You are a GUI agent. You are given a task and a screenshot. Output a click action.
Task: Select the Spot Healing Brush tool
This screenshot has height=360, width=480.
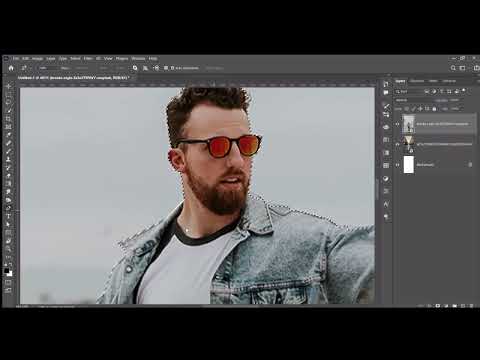(9, 143)
